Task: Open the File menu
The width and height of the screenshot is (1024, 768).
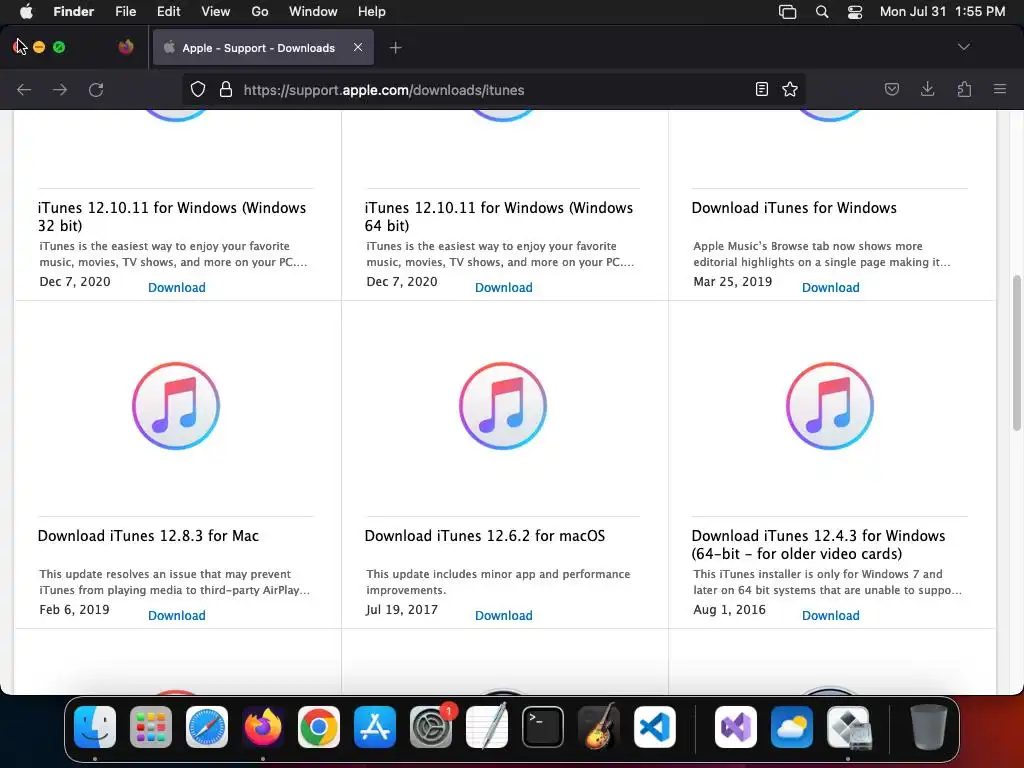Action: (125, 11)
